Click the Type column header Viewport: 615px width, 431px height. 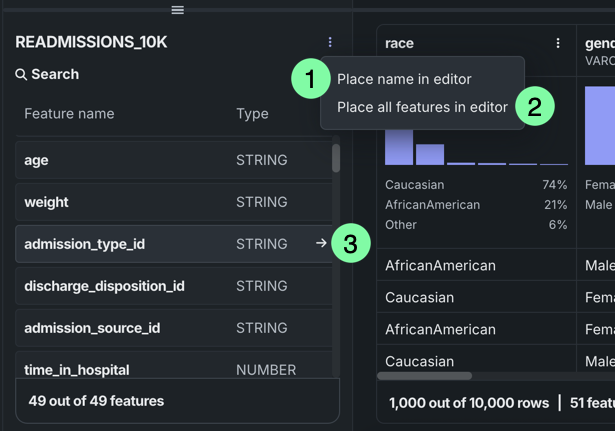point(252,114)
